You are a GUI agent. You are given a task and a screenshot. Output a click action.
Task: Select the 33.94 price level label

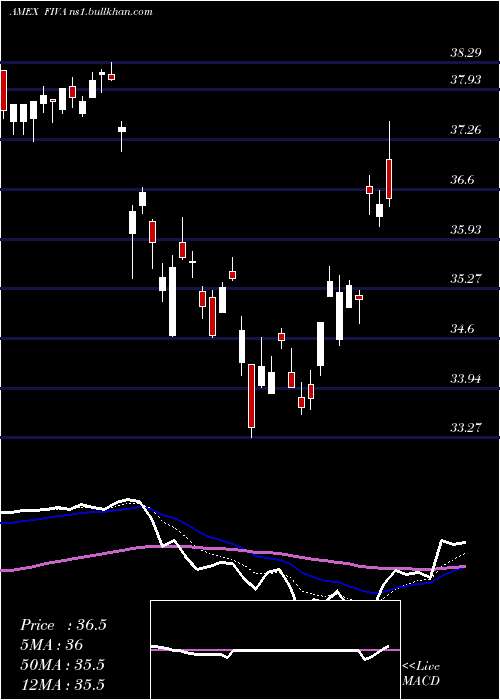tap(465, 379)
